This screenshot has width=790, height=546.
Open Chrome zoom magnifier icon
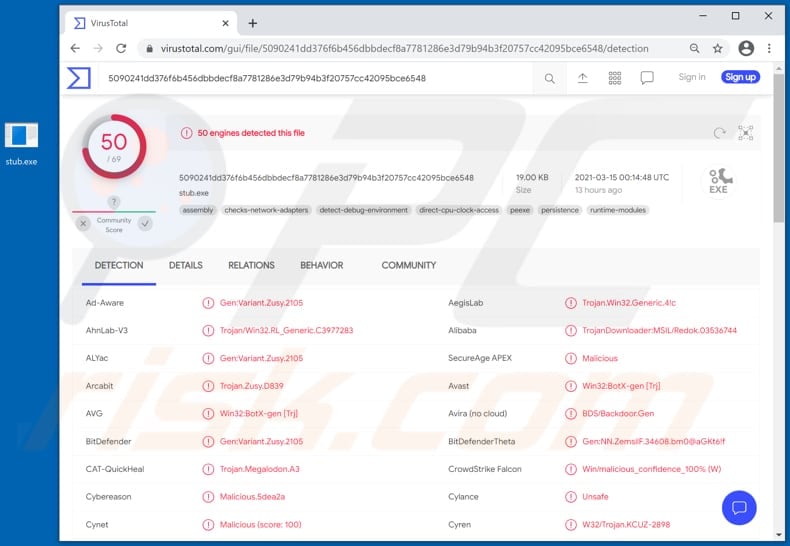click(694, 48)
